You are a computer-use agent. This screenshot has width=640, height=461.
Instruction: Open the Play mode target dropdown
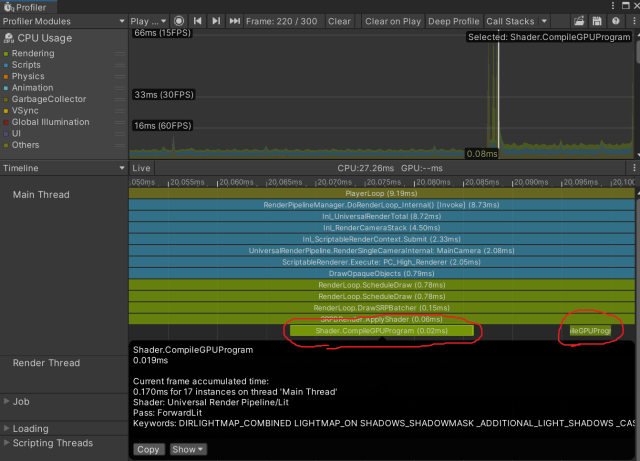tap(148, 21)
